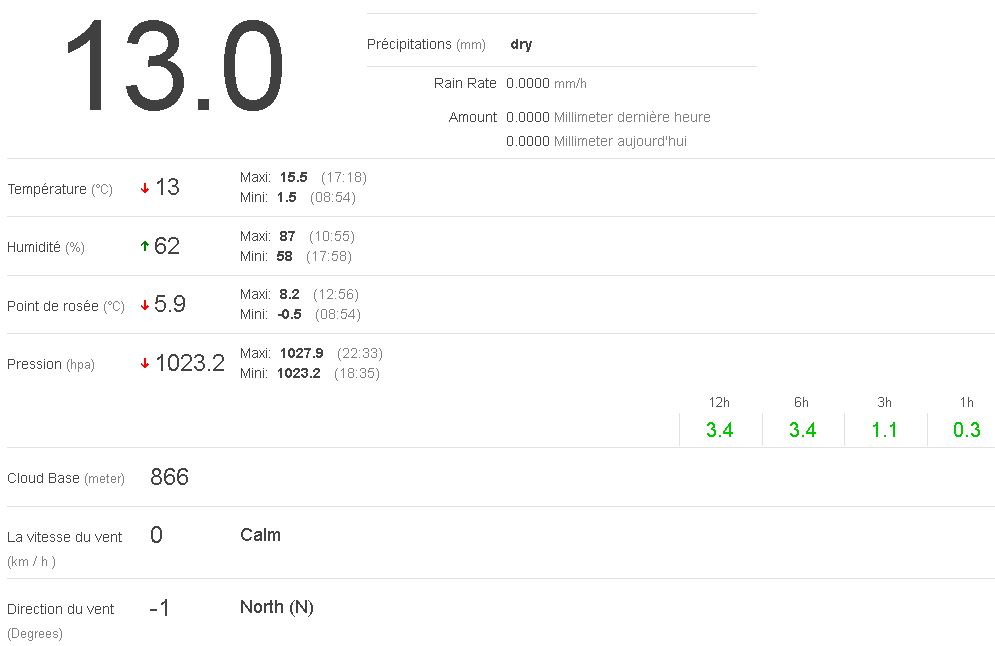Click the Pression (hpa) label
995x646 pixels.
pos(51,364)
